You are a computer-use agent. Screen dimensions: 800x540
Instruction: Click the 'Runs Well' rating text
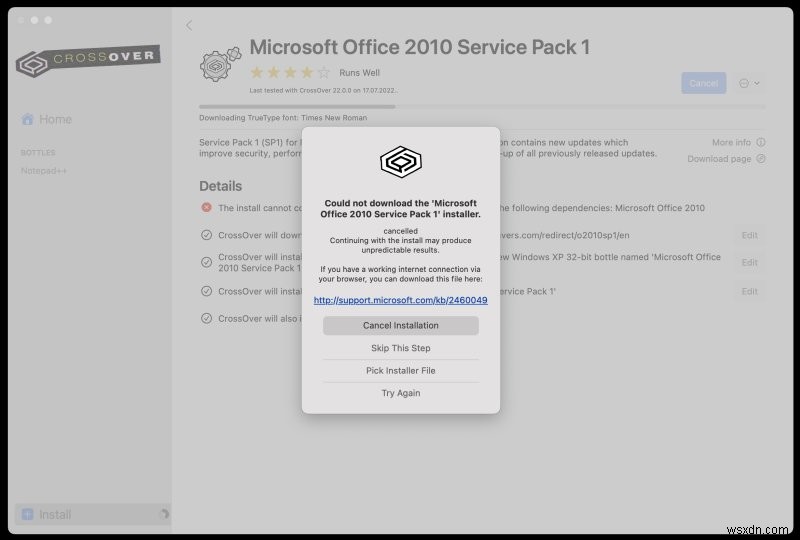[359, 72]
